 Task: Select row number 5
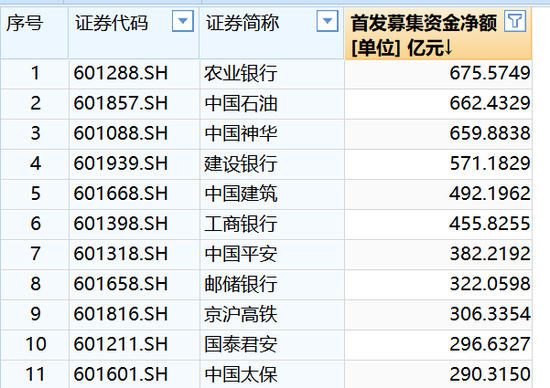click(35, 194)
